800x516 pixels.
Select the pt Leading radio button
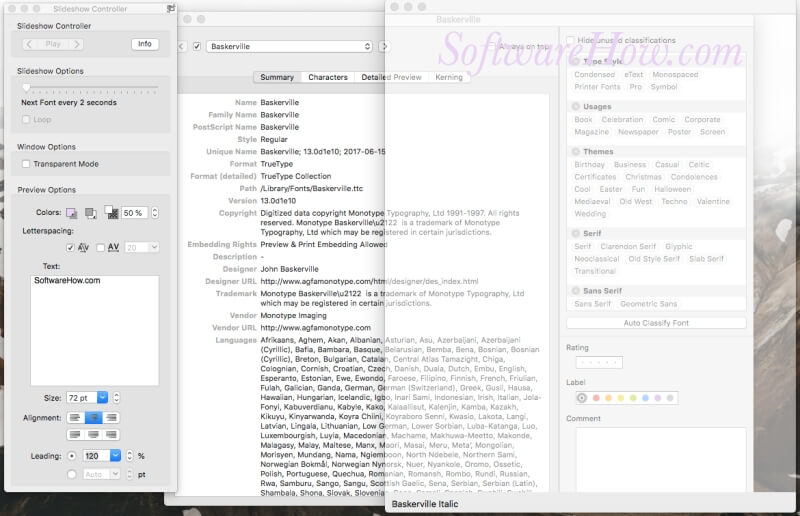(x=72, y=475)
